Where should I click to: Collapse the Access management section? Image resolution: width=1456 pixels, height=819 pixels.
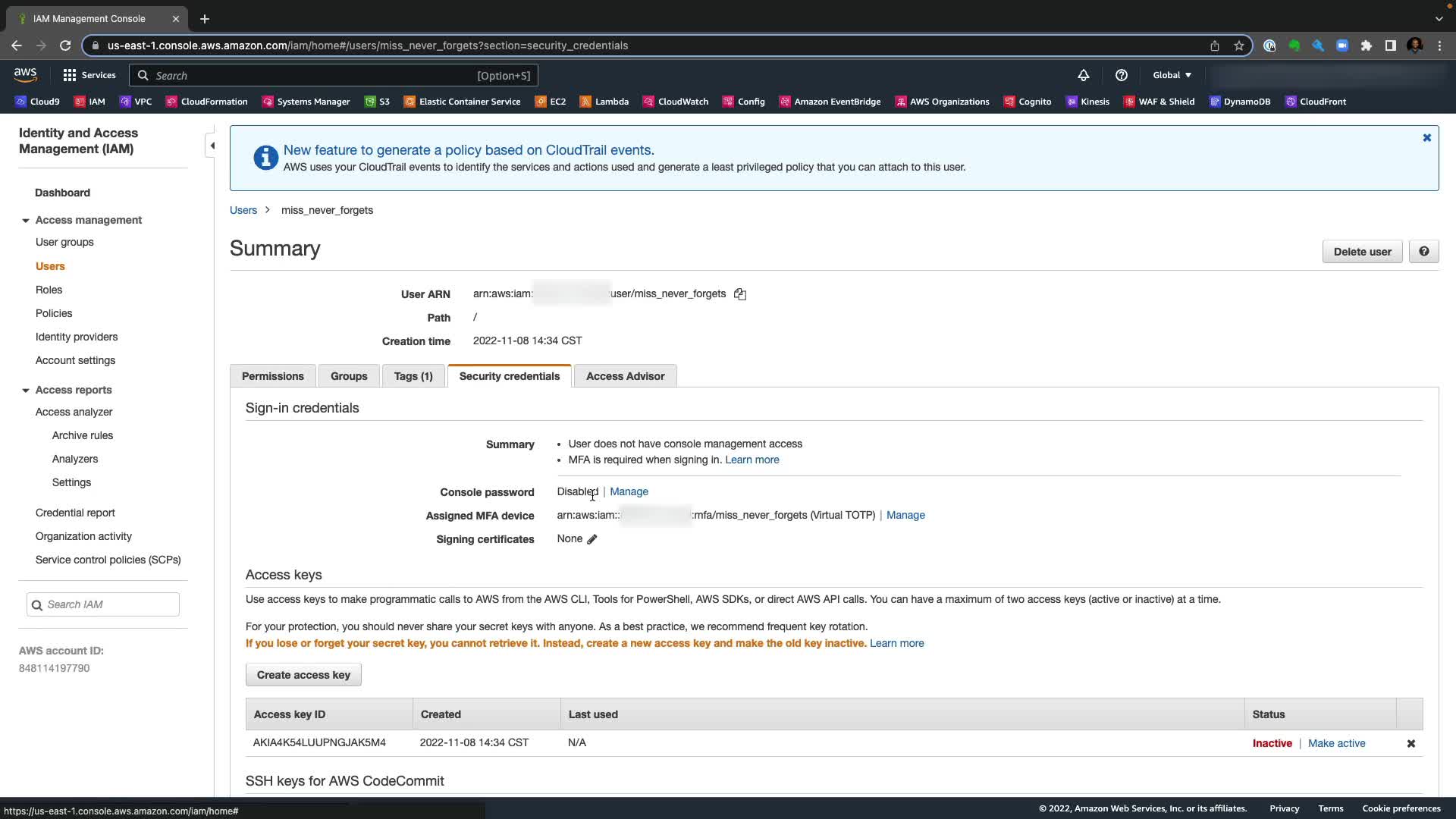tap(26, 221)
